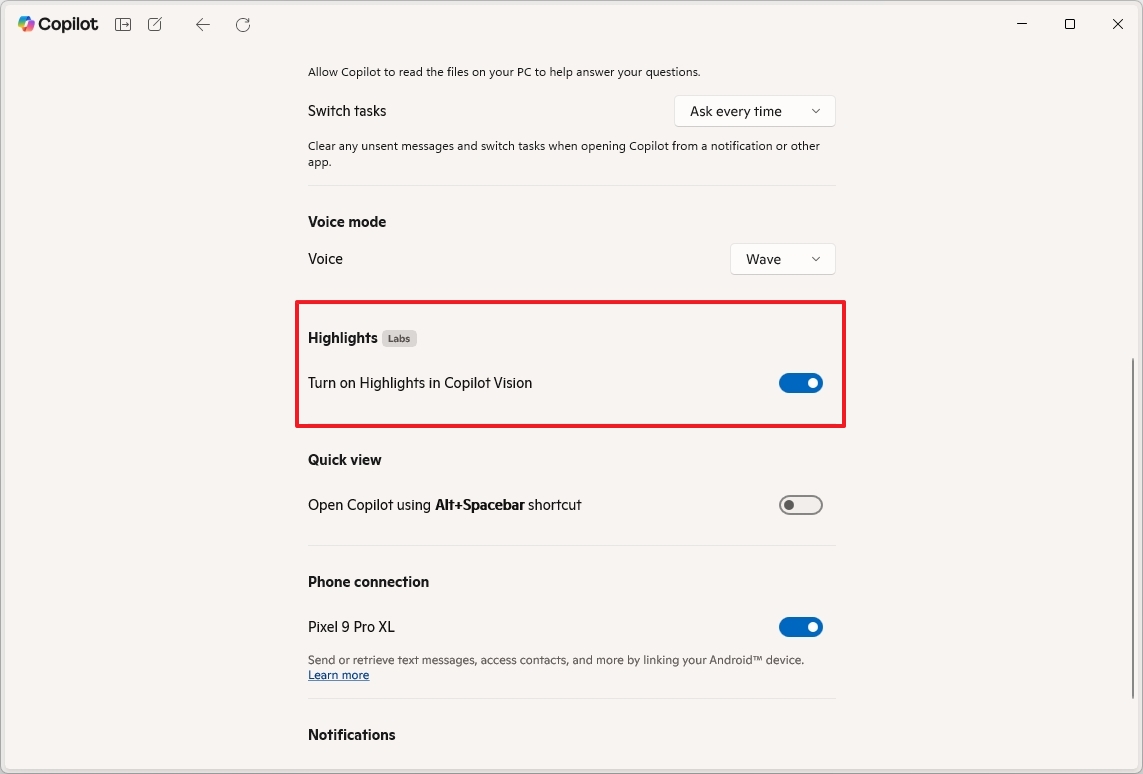
Task: Refresh Copilot with the reload icon
Action: pos(242,25)
